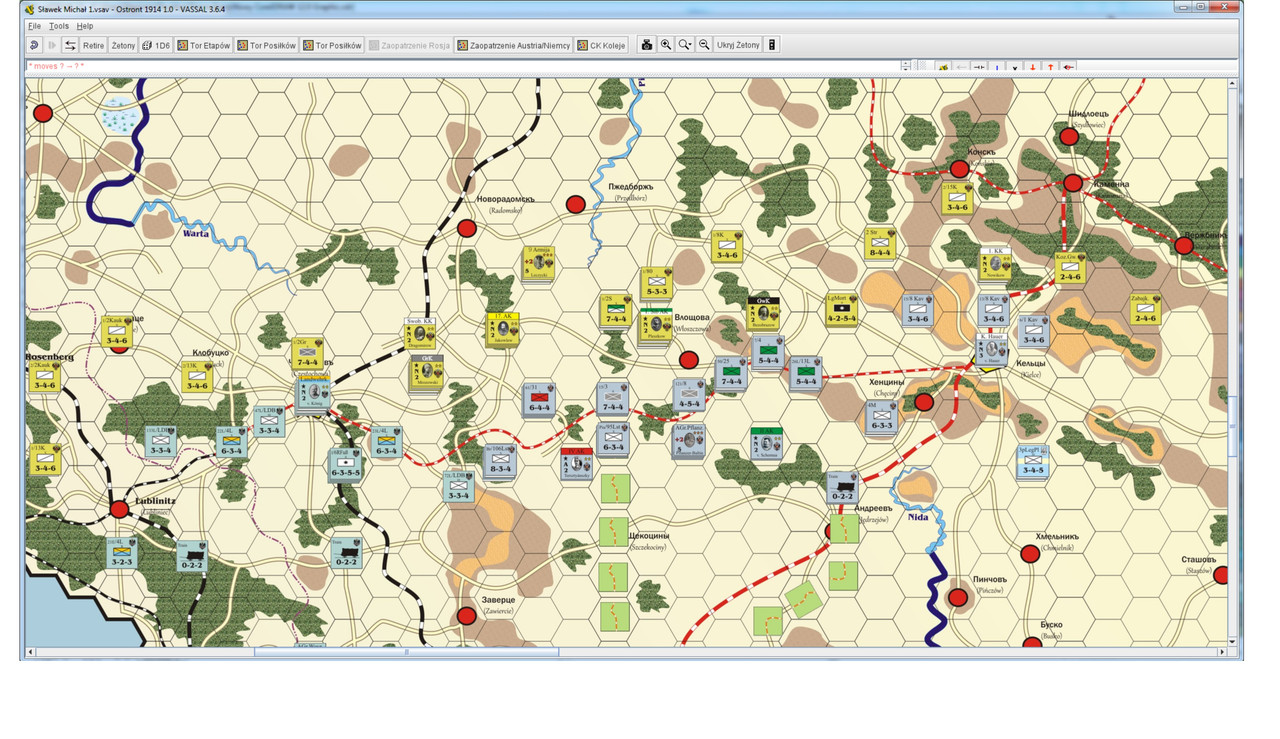Select the red IV.AK counter

[577, 464]
